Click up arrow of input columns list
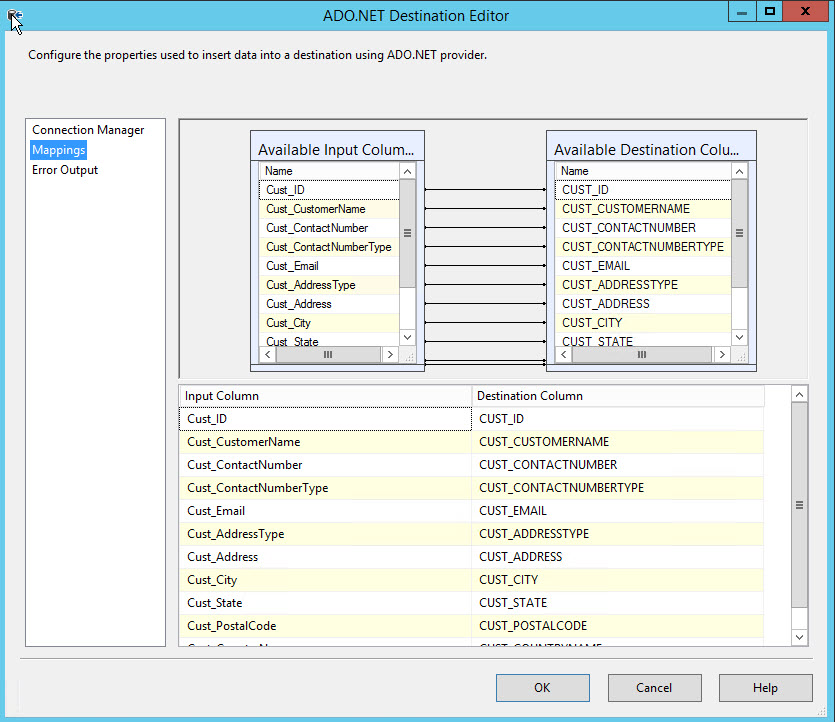The width and height of the screenshot is (835, 722). coord(407,171)
